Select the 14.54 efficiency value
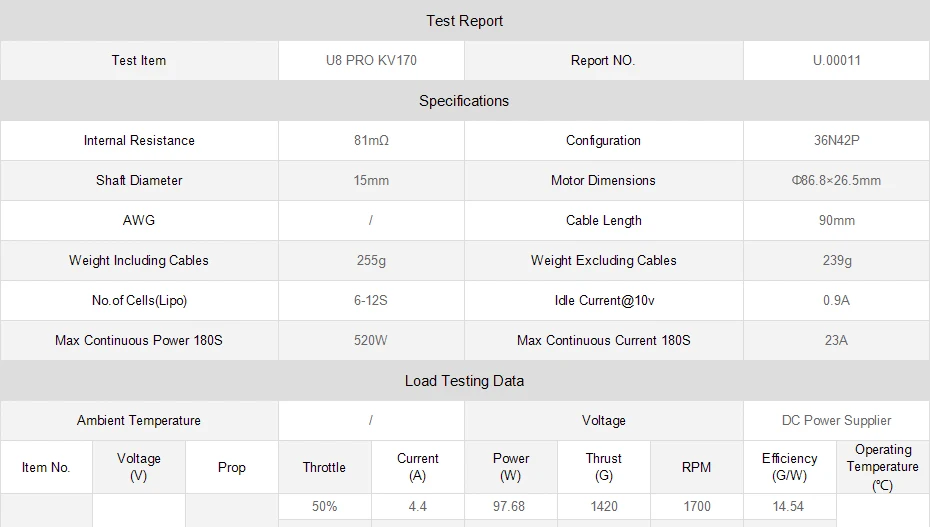Screen dimensions: 930x527 (788, 506)
